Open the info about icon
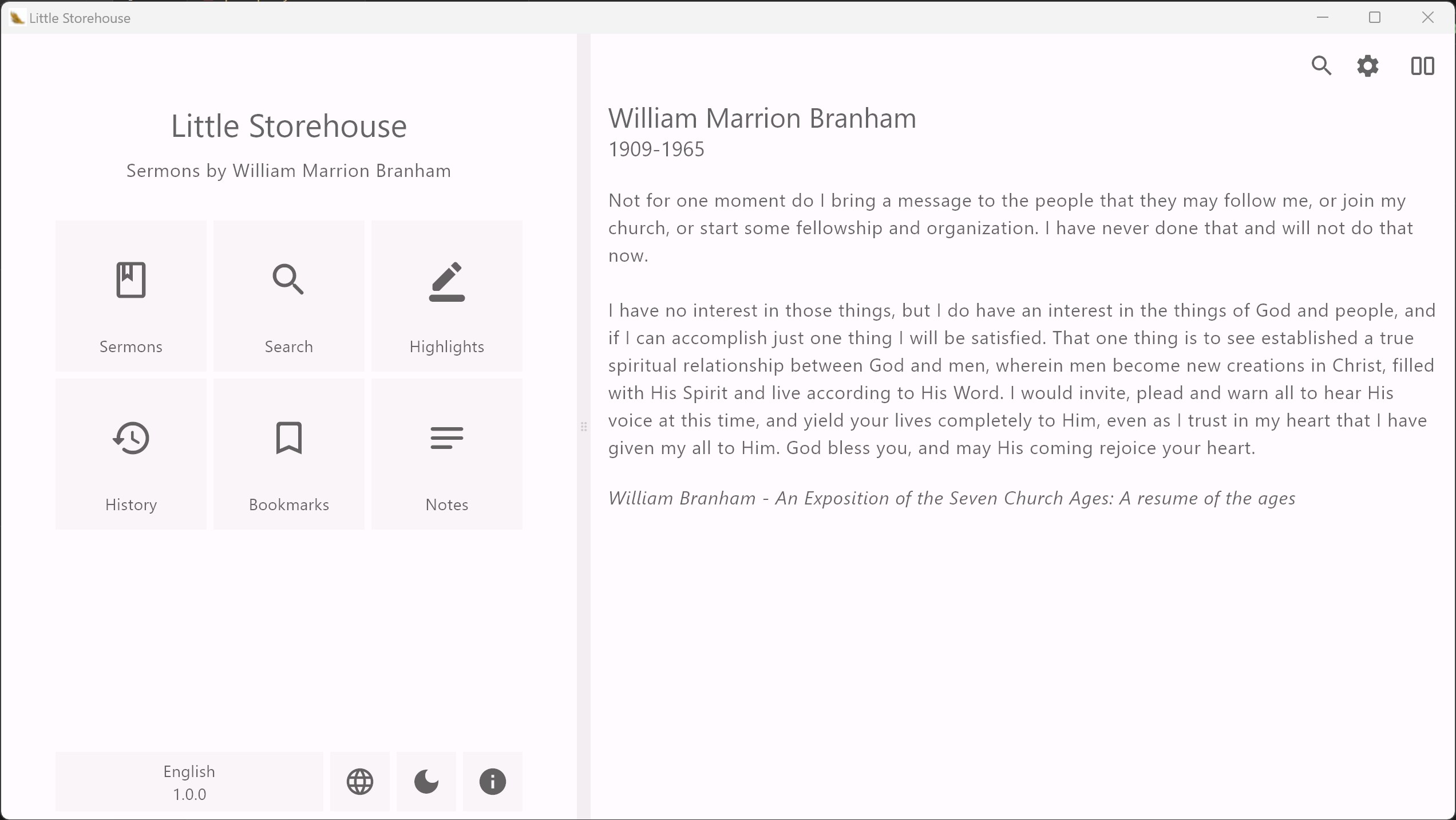Screen dimensions: 1456x820 (492, 782)
